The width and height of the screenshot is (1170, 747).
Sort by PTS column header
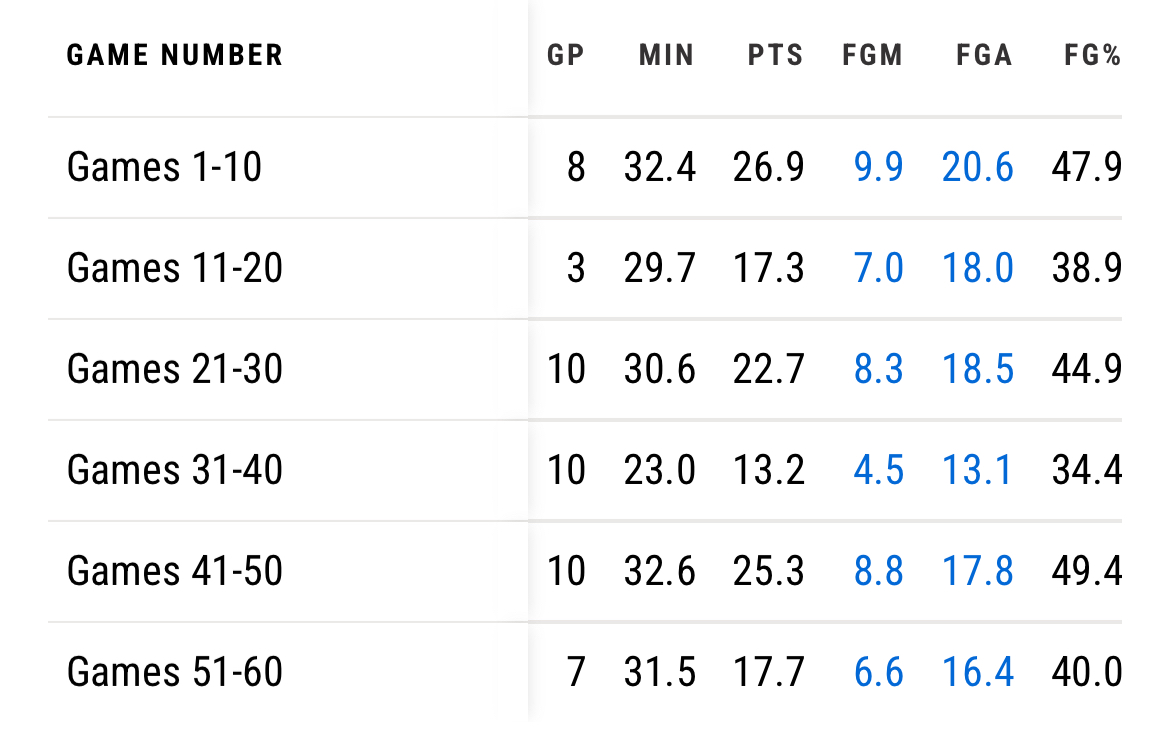pos(775,55)
